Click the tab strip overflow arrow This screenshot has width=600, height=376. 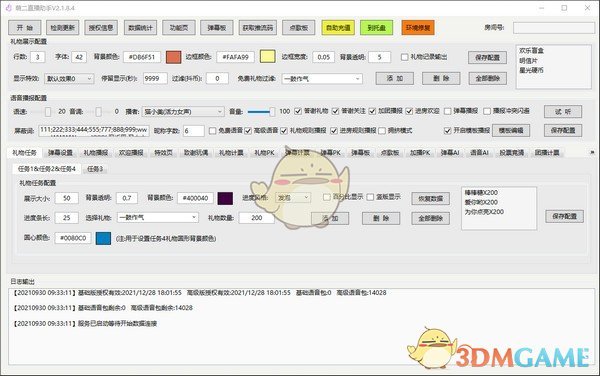tap(592, 152)
